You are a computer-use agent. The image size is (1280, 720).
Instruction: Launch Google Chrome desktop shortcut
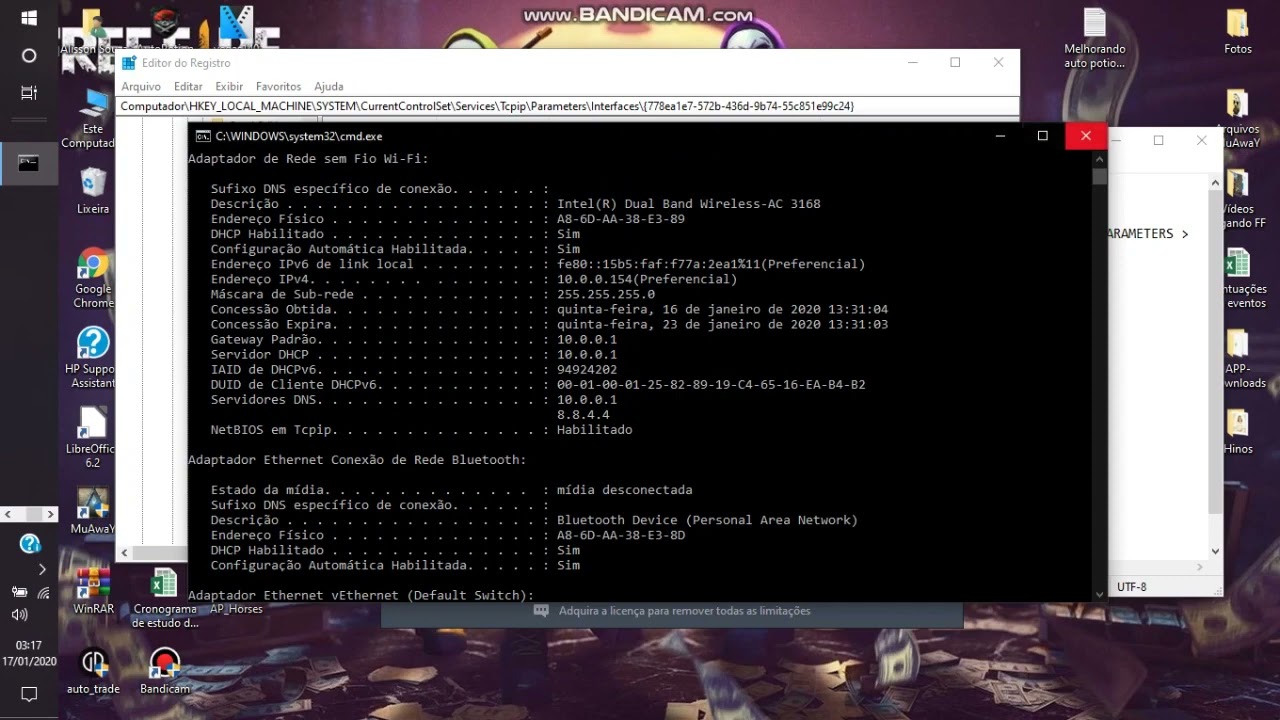pos(93,279)
